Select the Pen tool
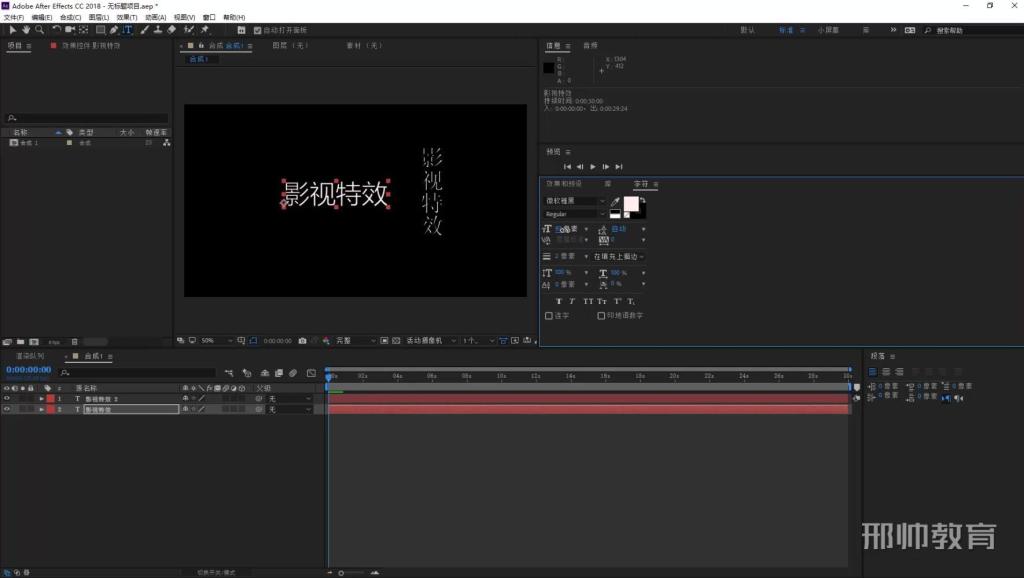The height and width of the screenshot is (578, 1024). point(114,29)
